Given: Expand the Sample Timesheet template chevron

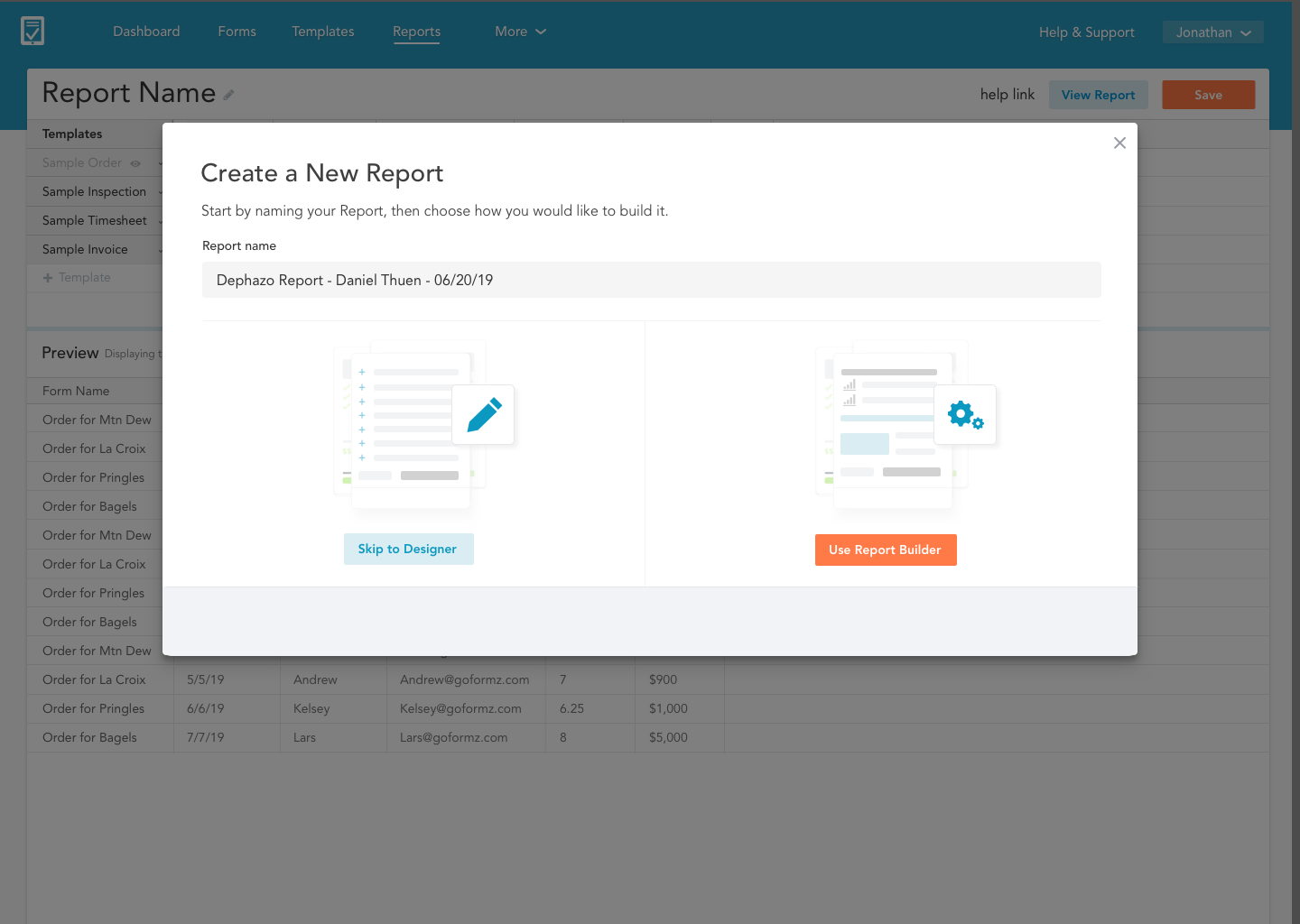Looking at the screenshot, I should pyautogui.click(x=160, y=221).
